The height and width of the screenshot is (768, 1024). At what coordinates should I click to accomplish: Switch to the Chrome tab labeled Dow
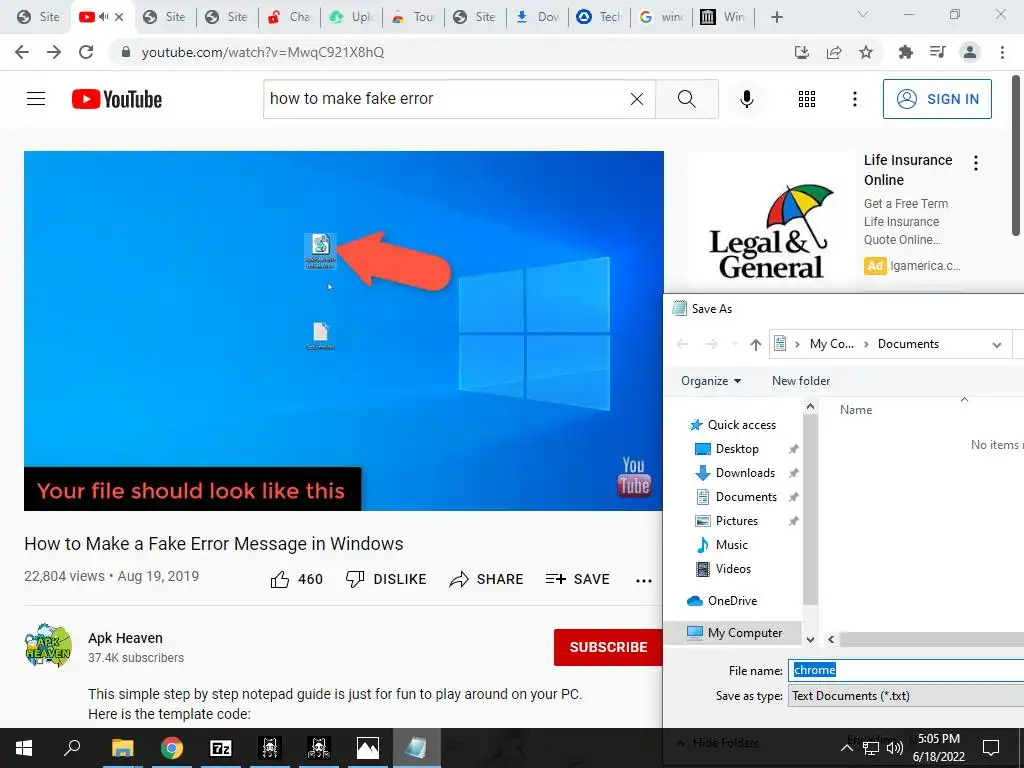coord(538,17)
